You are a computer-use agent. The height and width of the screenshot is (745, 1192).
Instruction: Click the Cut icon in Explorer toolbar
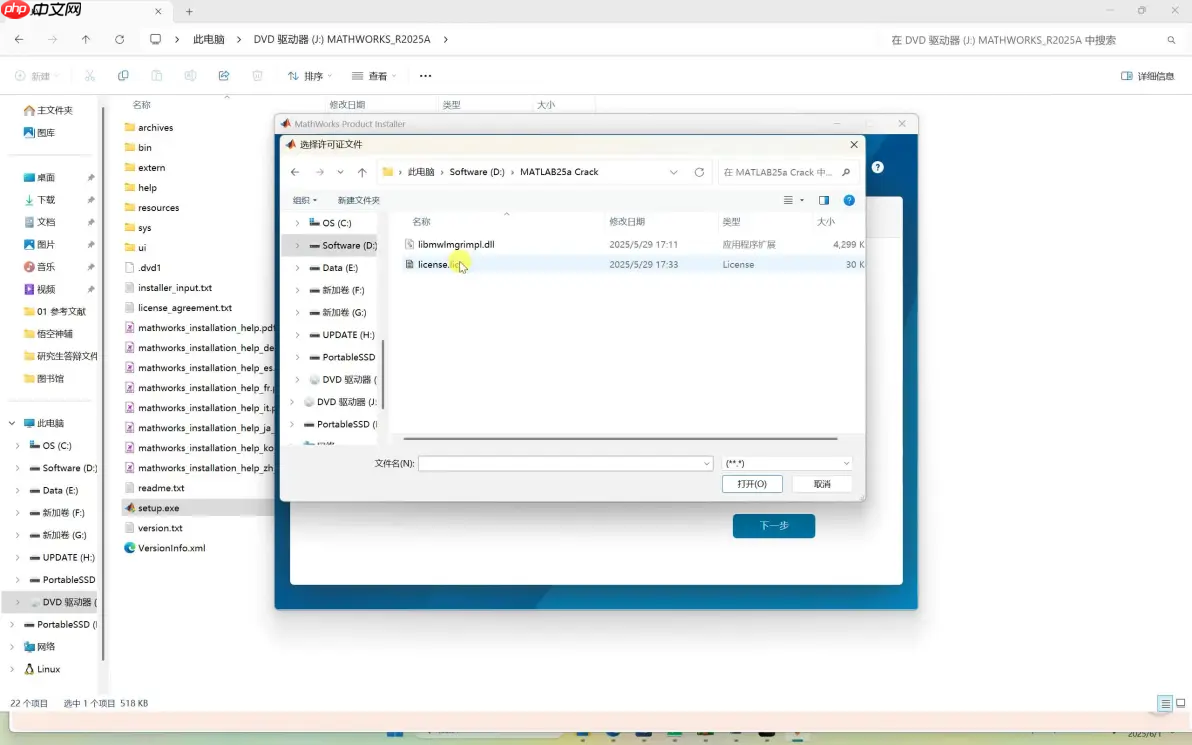pyautogui.click(x=88, y=75)
